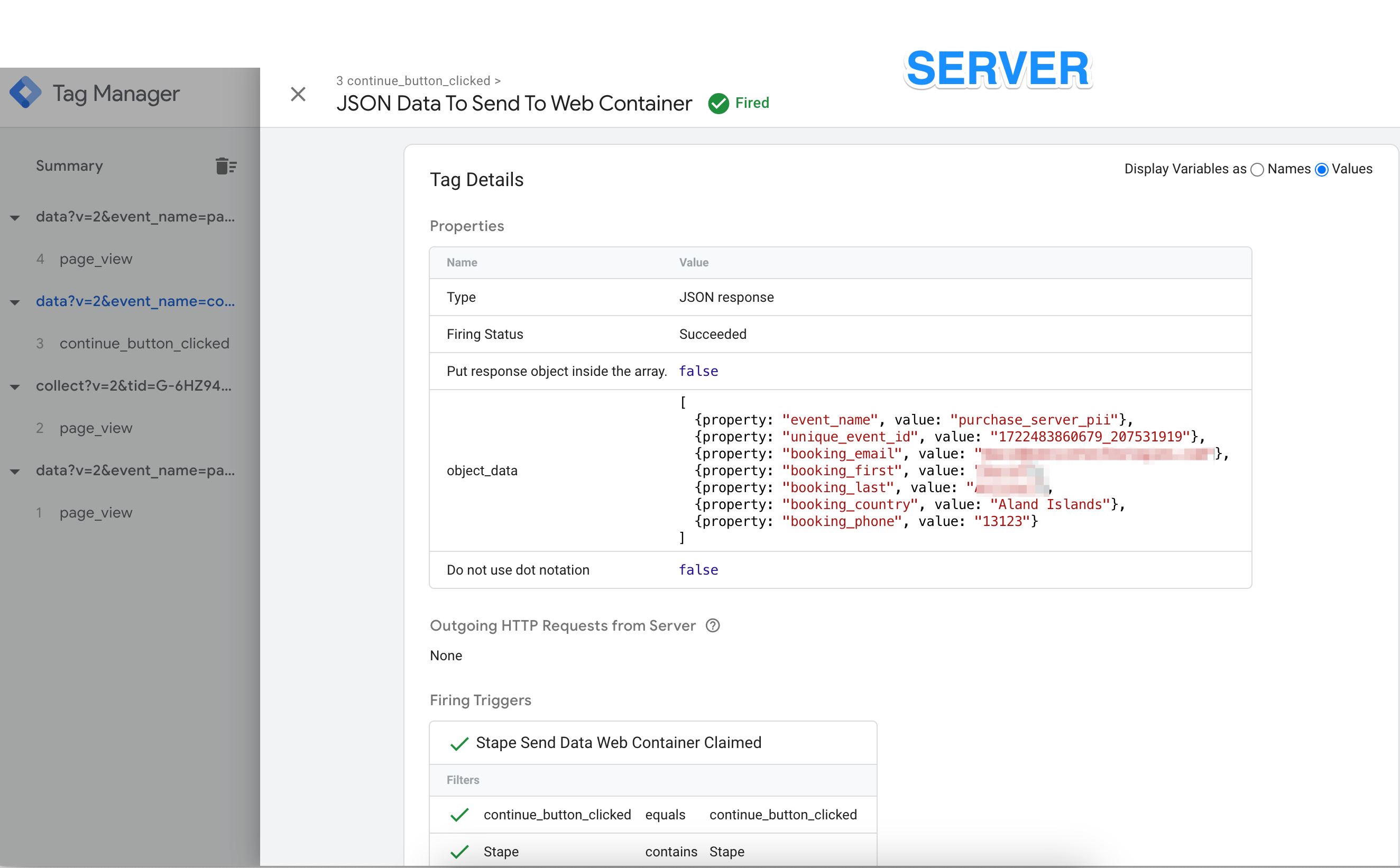
Task: Collapse the collect?v=2&tid=G-6HZ94... request
Action: 15,386
